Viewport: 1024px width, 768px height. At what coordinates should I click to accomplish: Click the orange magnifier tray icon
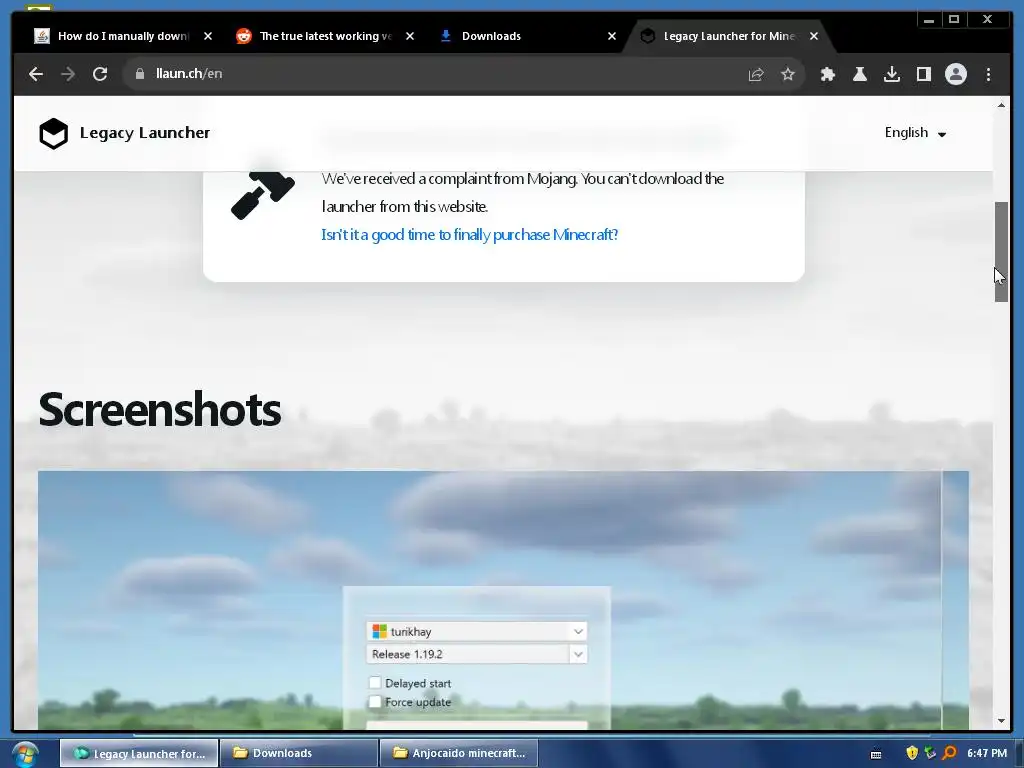point(949,753)
